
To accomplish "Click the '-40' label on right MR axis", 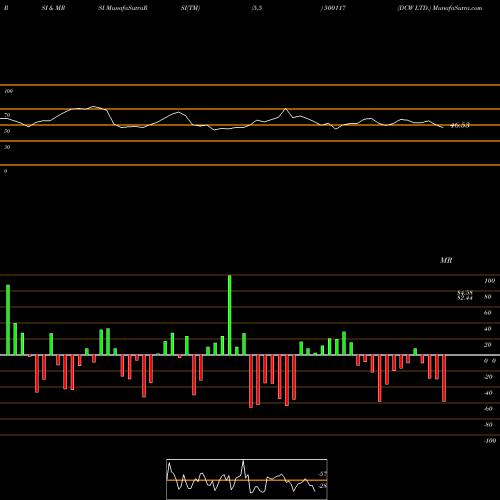I will tap(488, 393).
